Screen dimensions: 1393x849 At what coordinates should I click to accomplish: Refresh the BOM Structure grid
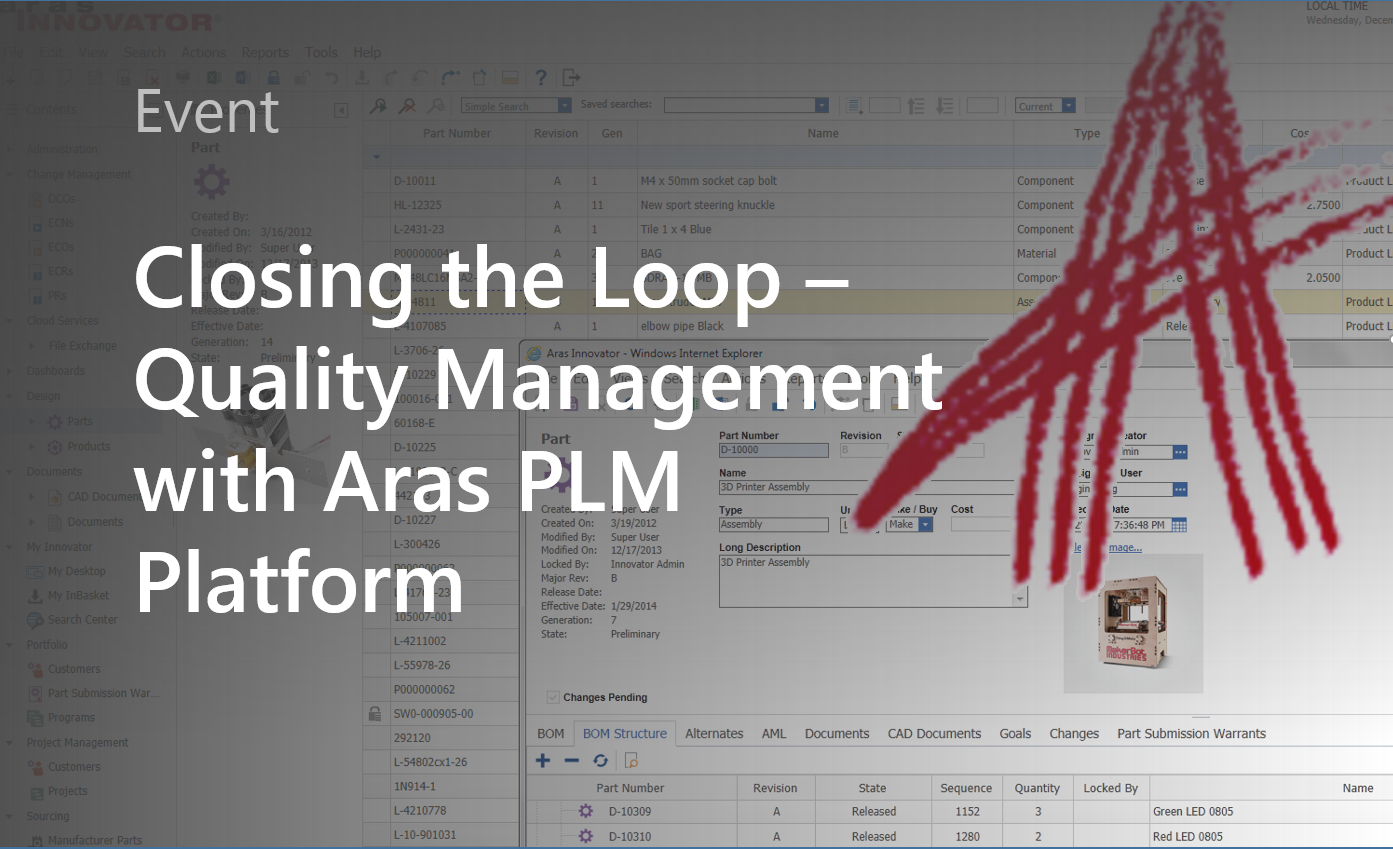click(601, 760)
